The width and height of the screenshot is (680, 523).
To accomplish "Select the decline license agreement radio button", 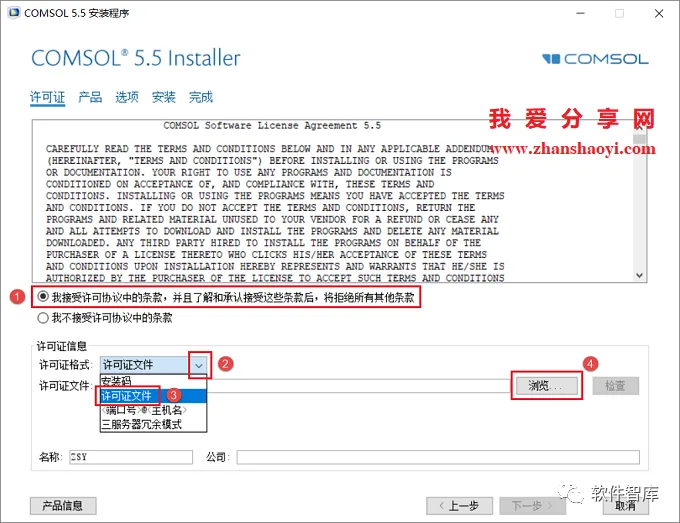I will point(42,318).
